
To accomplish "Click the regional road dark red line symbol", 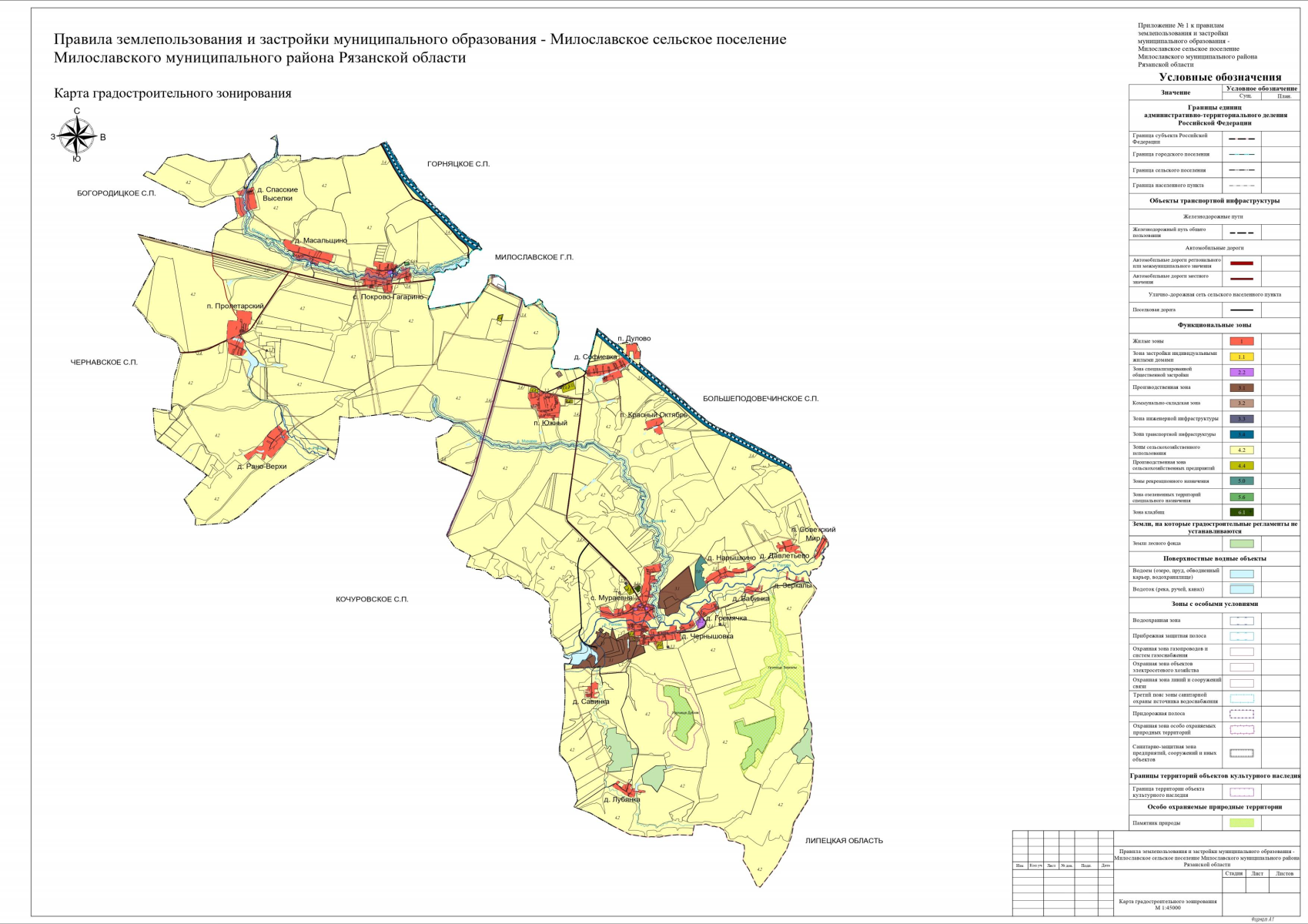I will pos(1241,263).
